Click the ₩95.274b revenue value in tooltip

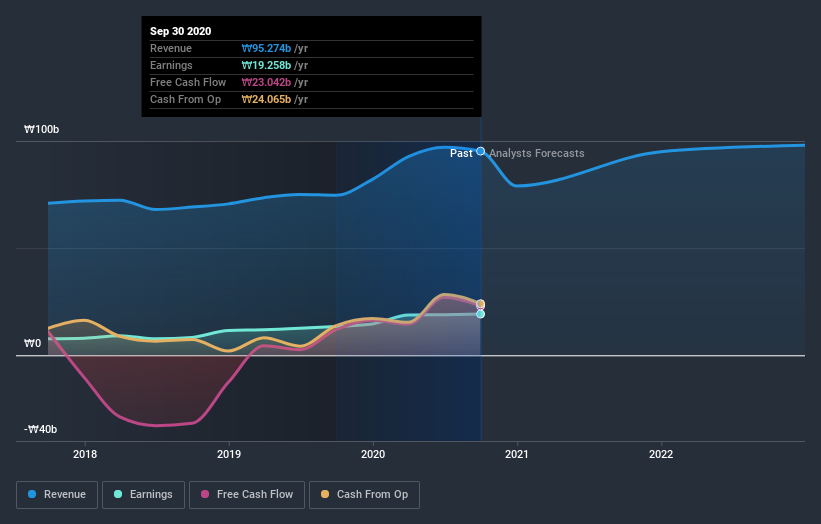point(266,48)
